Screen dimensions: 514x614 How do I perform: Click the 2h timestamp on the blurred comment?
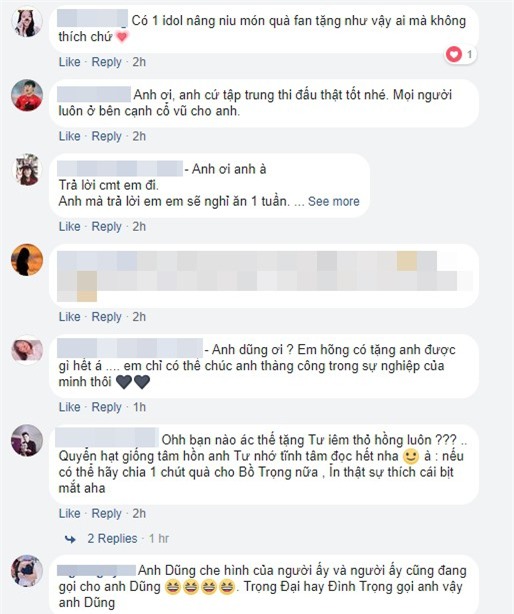click(x=139, y=316)
